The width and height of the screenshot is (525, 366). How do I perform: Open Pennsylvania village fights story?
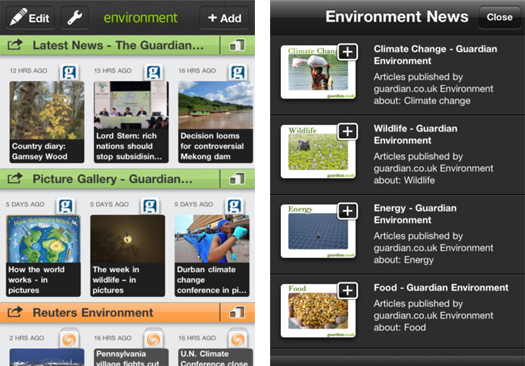point(131,357)
